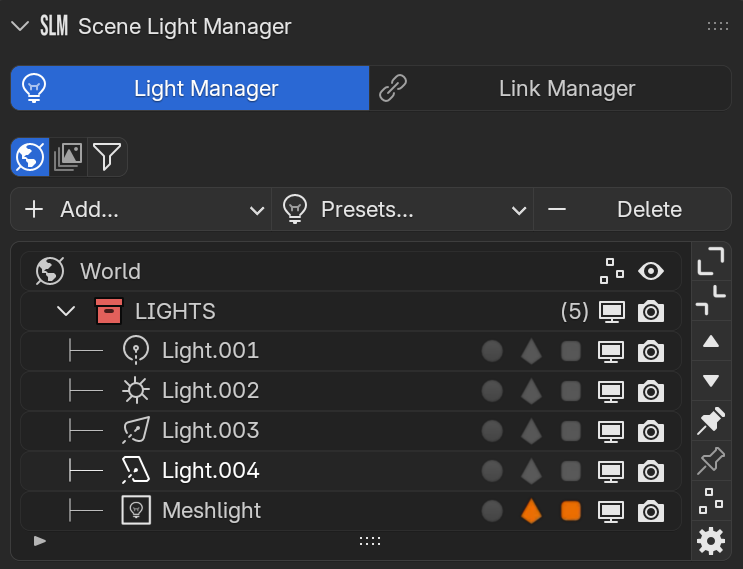Click the grey circle toggle on Light.003
Viewport: 743px width, 569px height.
coord(492,431)
